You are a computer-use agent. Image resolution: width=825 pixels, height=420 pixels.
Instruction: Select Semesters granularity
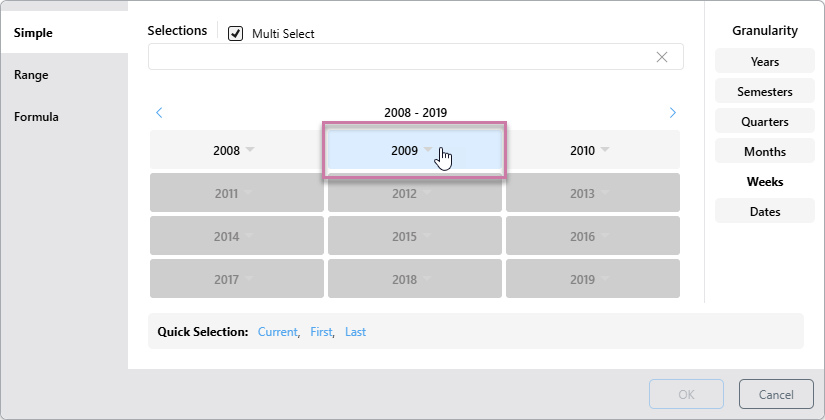764,92
